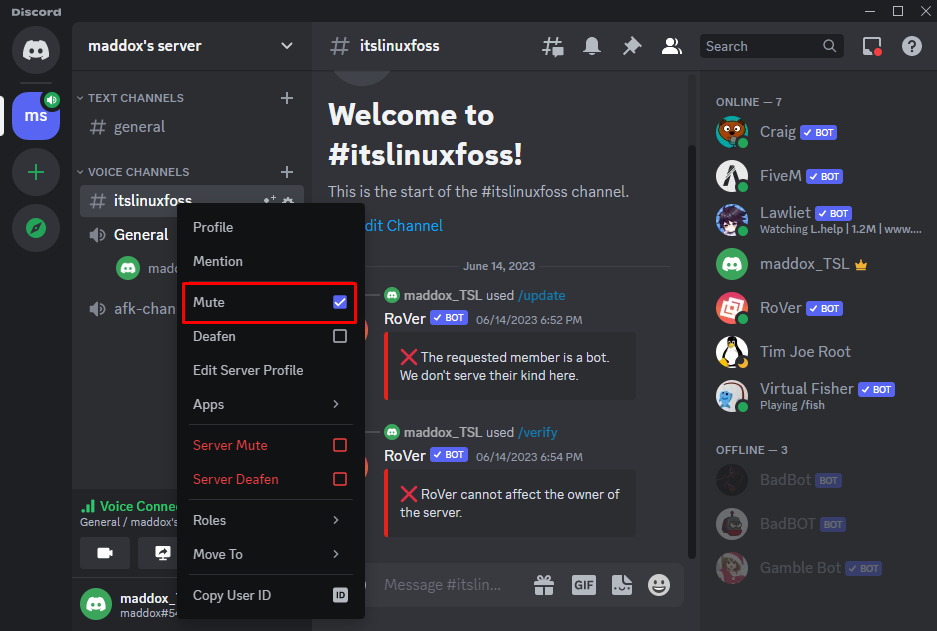
Task: Open itslinuxfoss channel settings gear icon
Action: (288, 200)
